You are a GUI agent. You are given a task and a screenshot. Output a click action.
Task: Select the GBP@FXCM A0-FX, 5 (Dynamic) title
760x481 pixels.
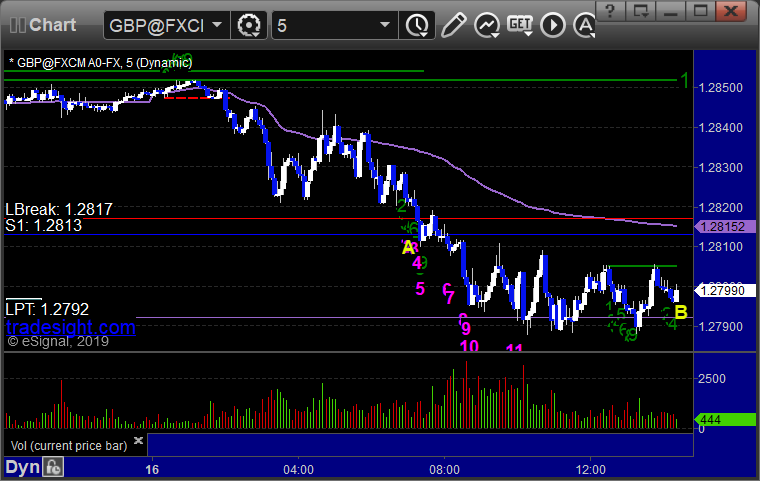tap(100, 63)
